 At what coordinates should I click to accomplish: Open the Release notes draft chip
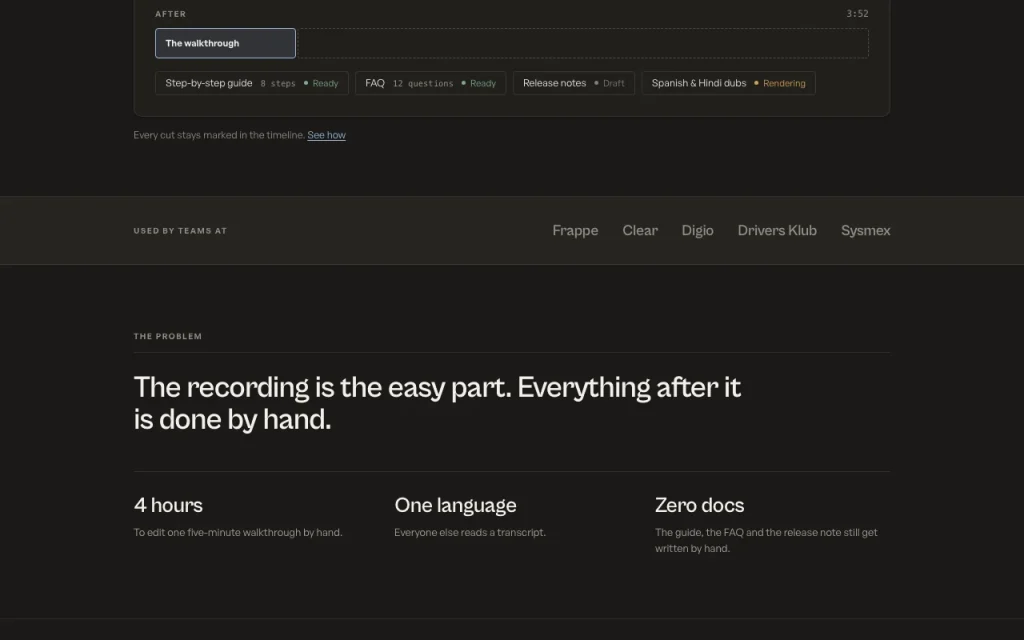click(573, 83)
